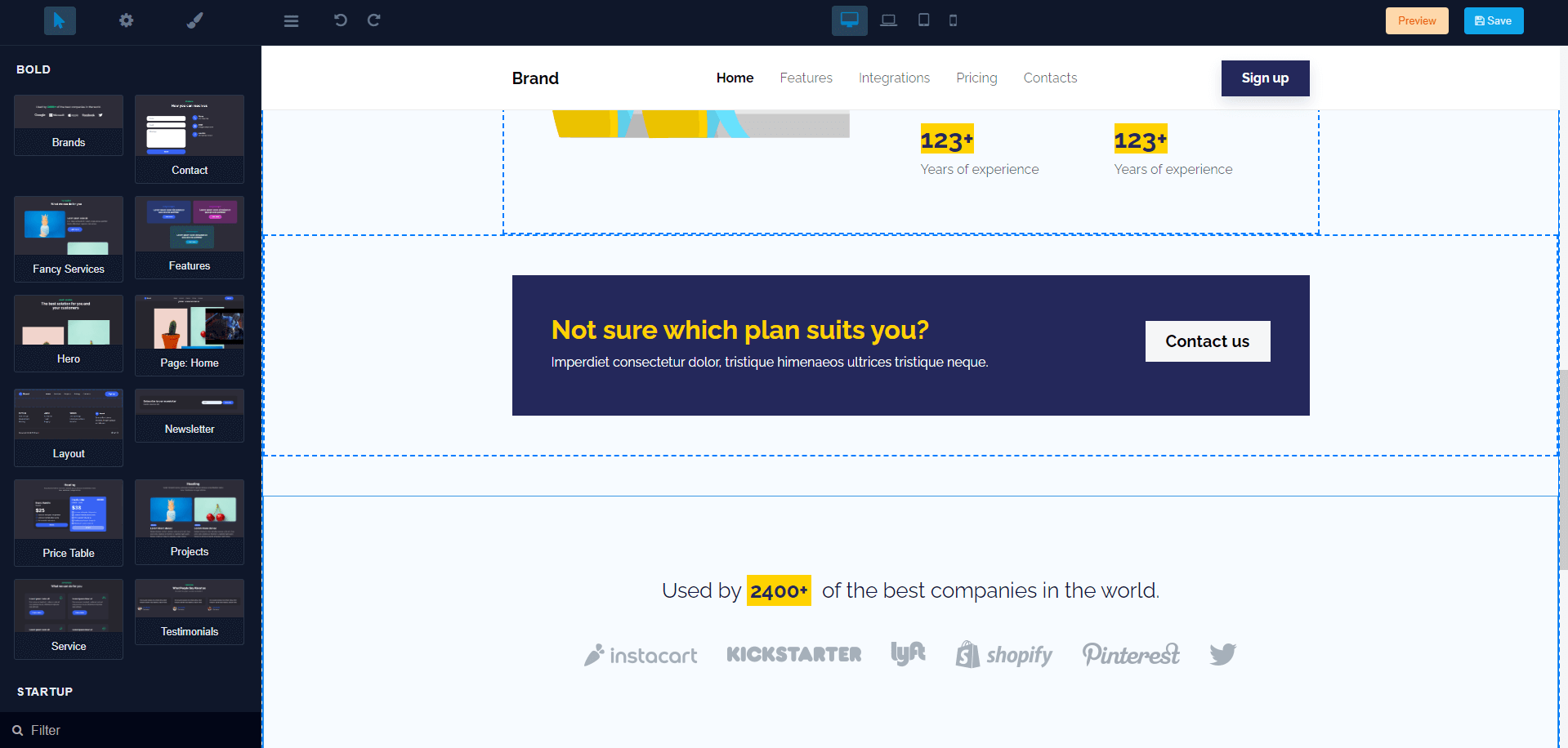Open the site settings gear
This screenshot has height=748, width=1568.
[127, 20]
